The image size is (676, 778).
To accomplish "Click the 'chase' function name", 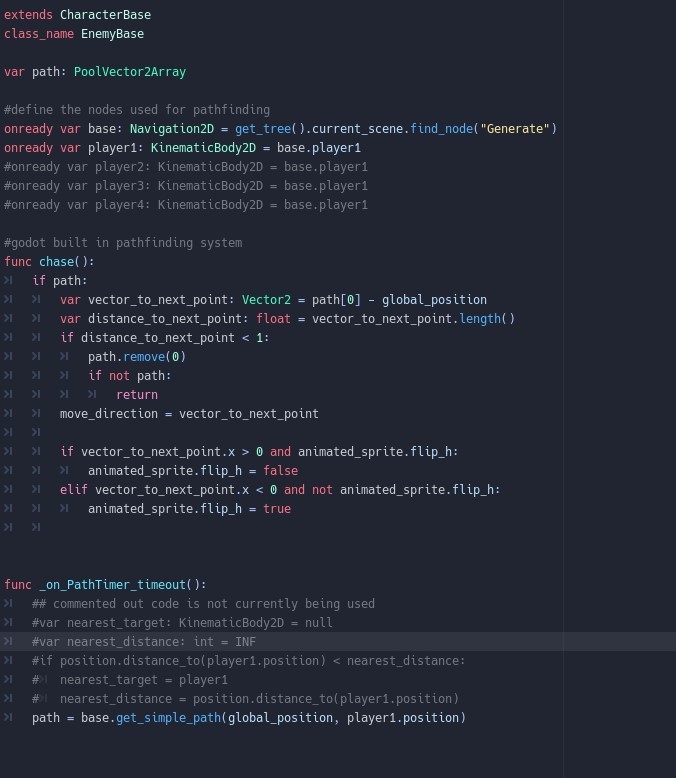I will [56, 261].
